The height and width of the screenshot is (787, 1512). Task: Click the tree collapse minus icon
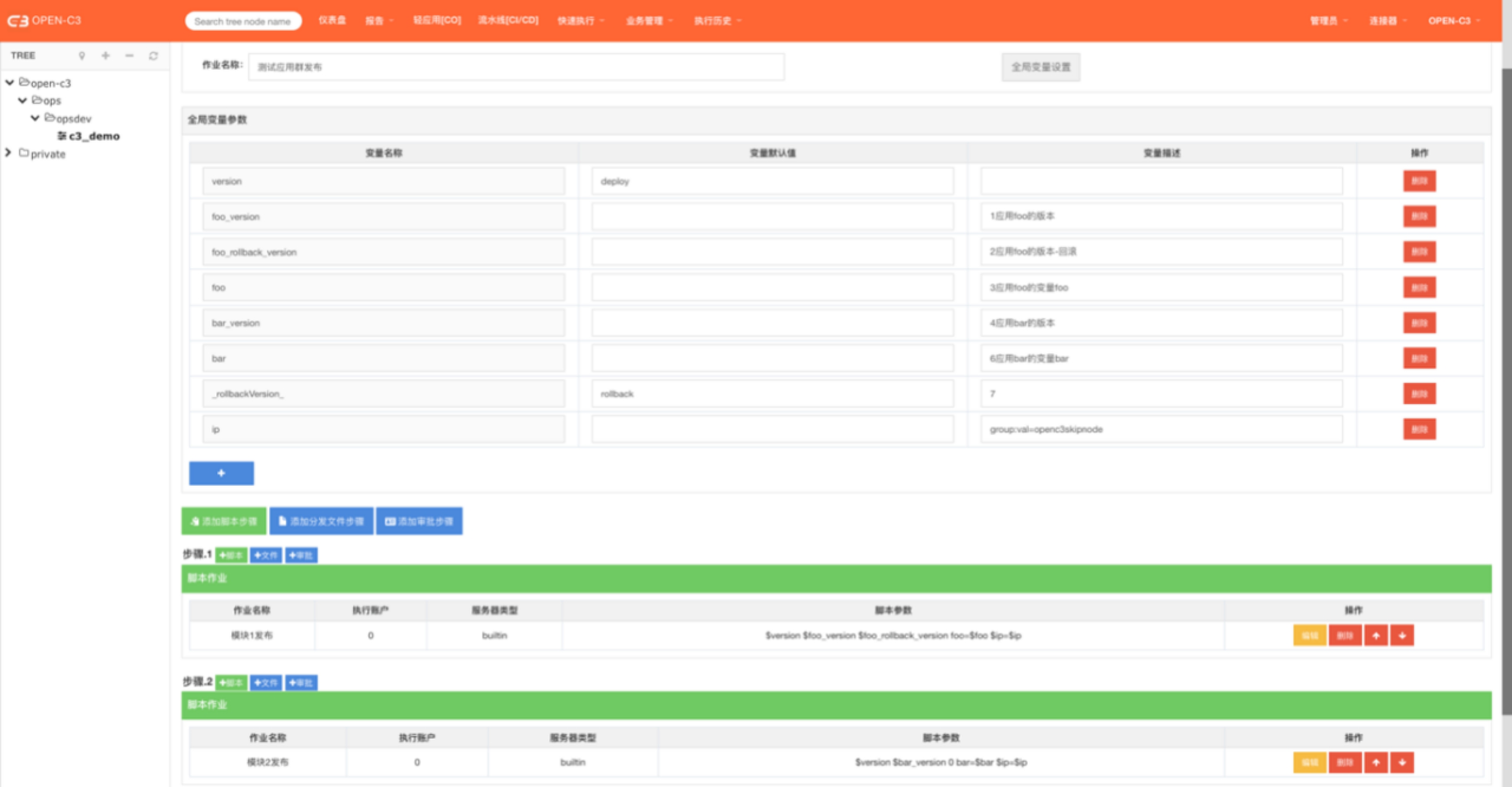coord(129,56)
